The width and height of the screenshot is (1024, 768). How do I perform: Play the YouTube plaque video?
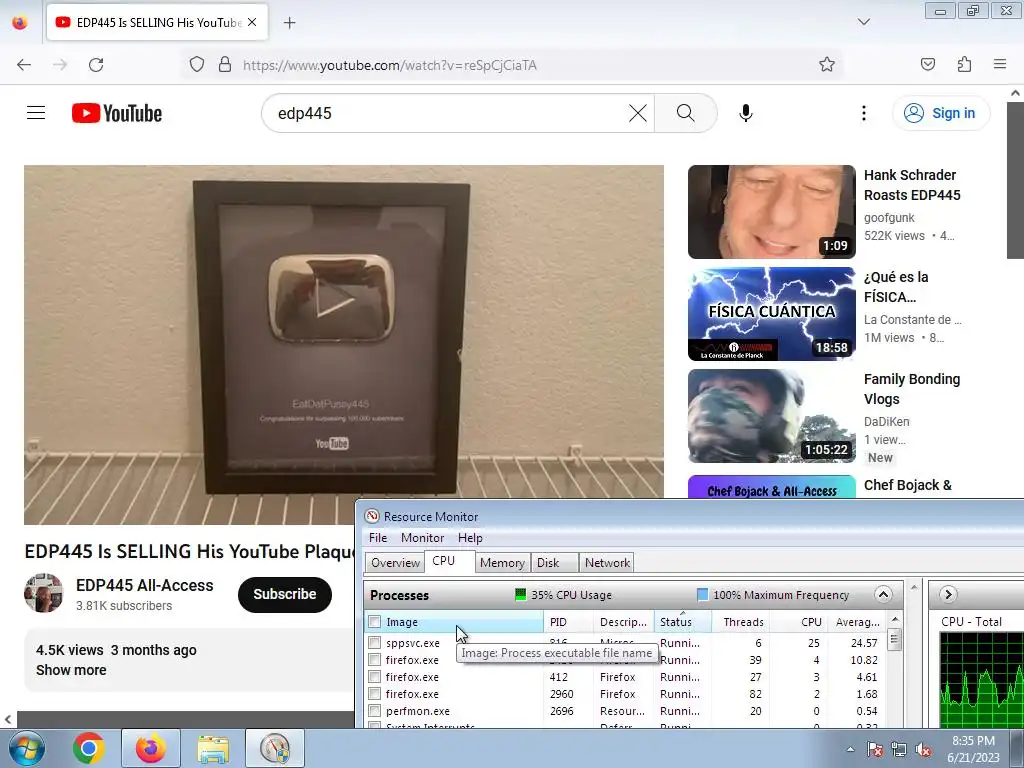coord(344,345)
